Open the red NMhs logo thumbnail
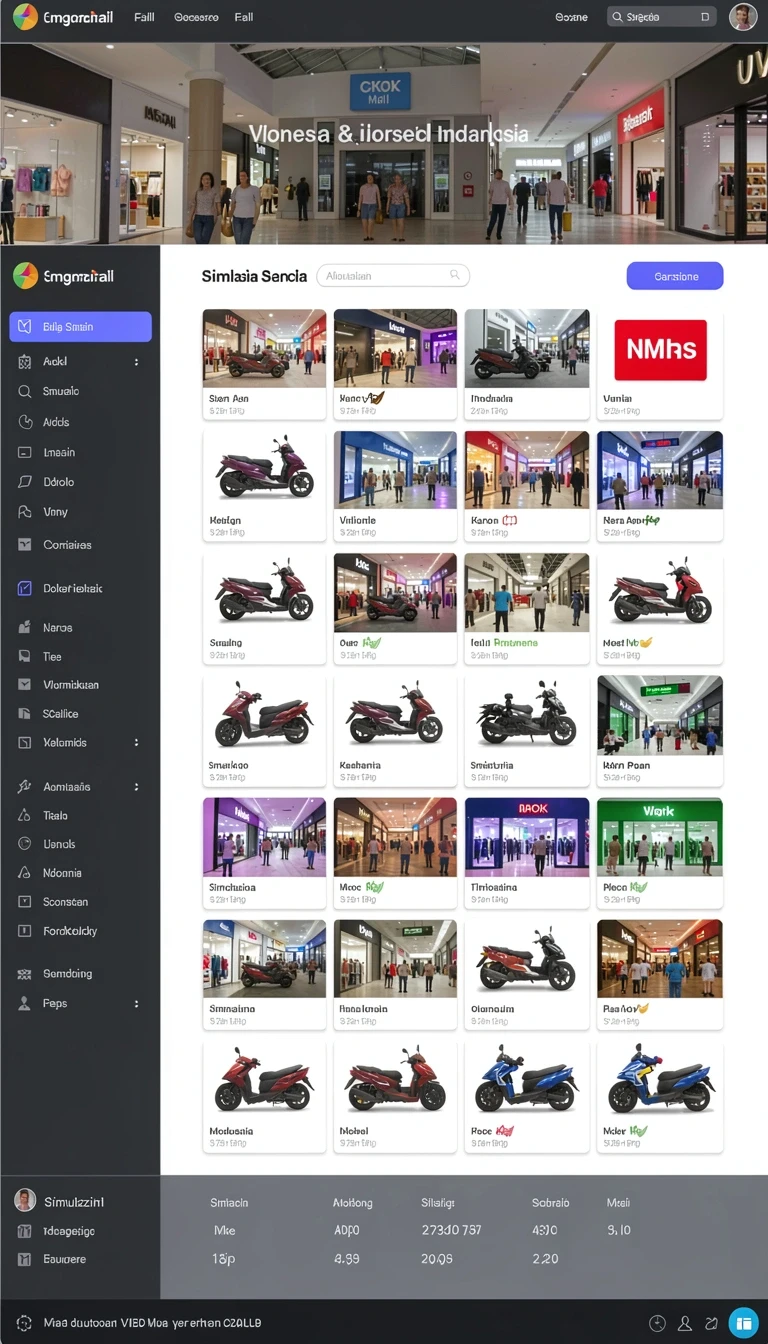 (660, 348)
